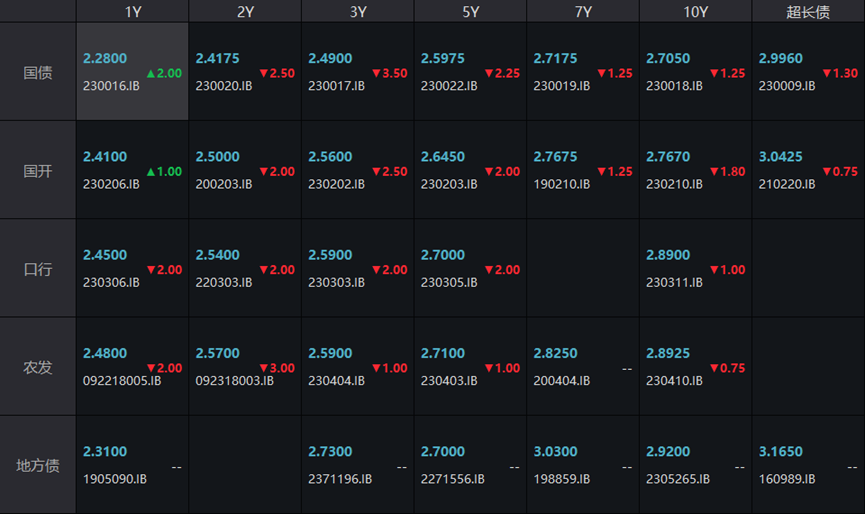Click the red ▼3.00 change for 092318003.IB
The height and width of the screenshot is (514, 865).
pos(276,368)
